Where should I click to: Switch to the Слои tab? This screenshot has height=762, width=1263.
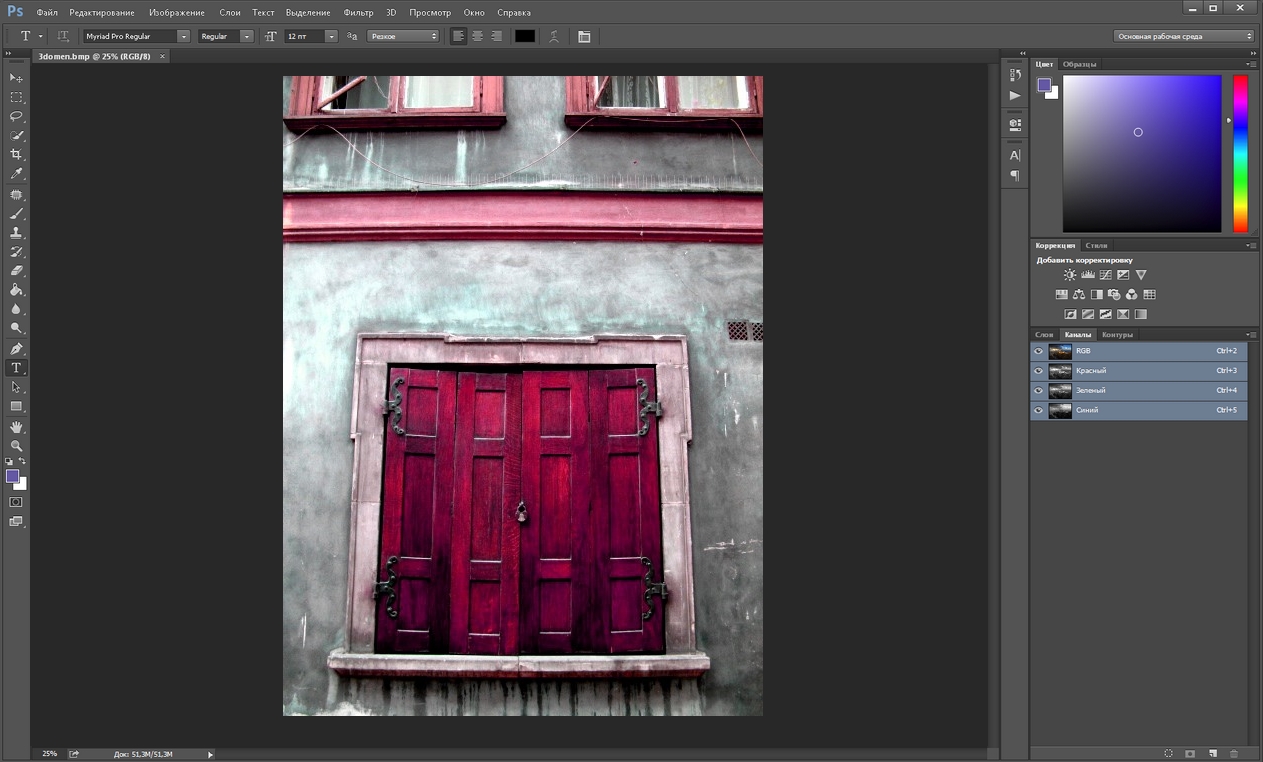click(x=1044, y=335)
